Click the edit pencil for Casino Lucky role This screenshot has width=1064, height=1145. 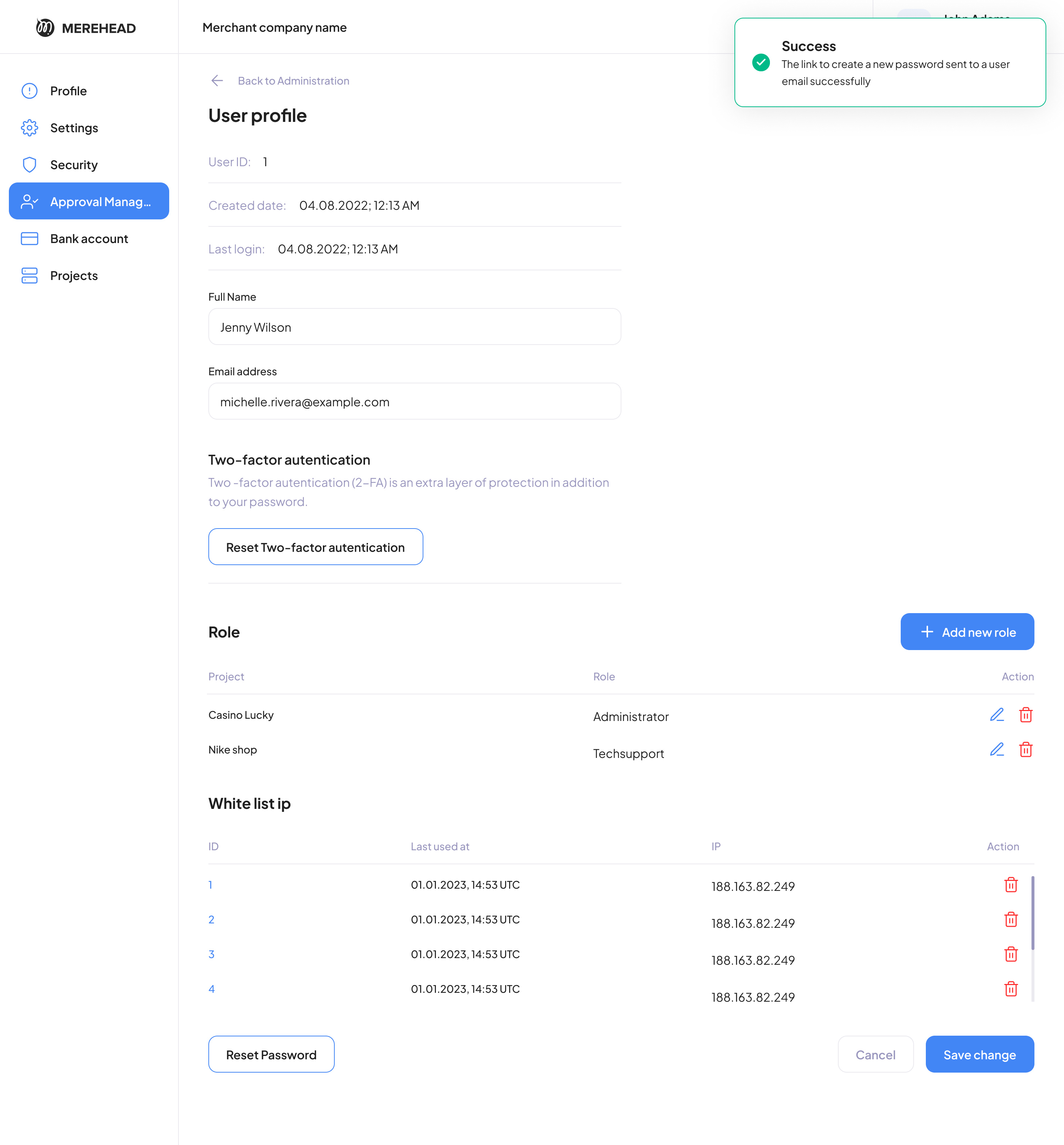[x=997, y=715]
